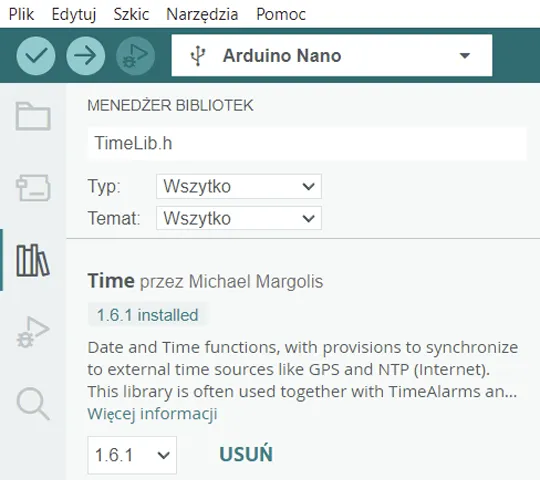Click the USUŃ button to remove library

246,454
